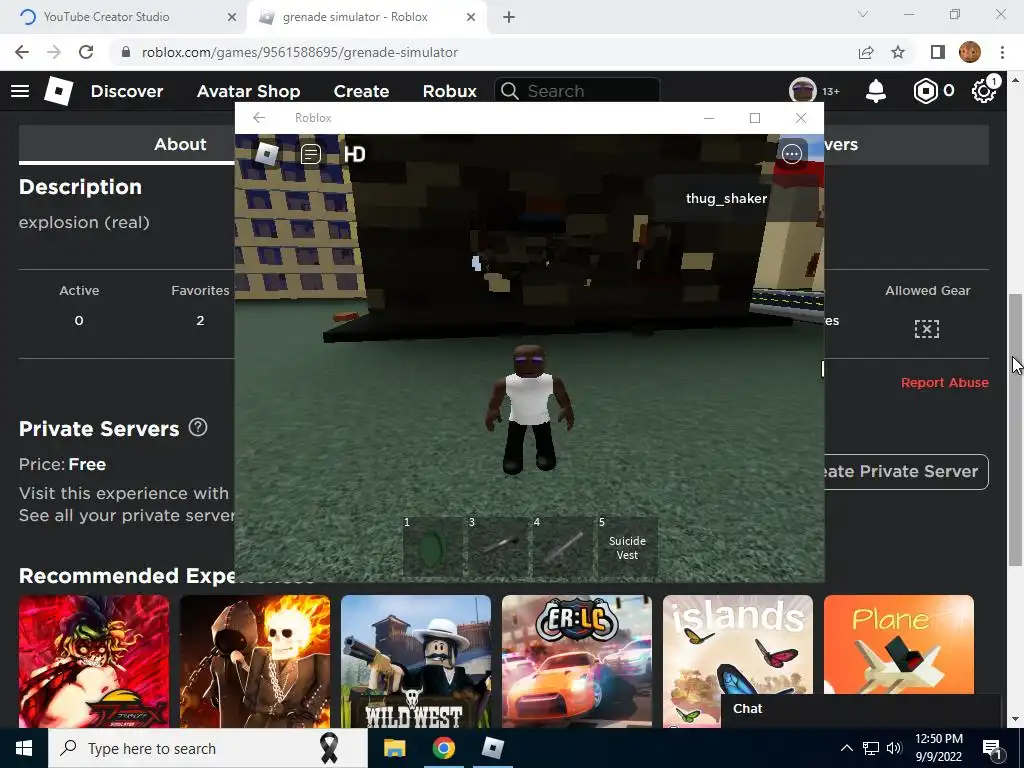Open ER:LC recommended game thumbnail
This screenshot has height=768, width=1024.
(577, 661)
